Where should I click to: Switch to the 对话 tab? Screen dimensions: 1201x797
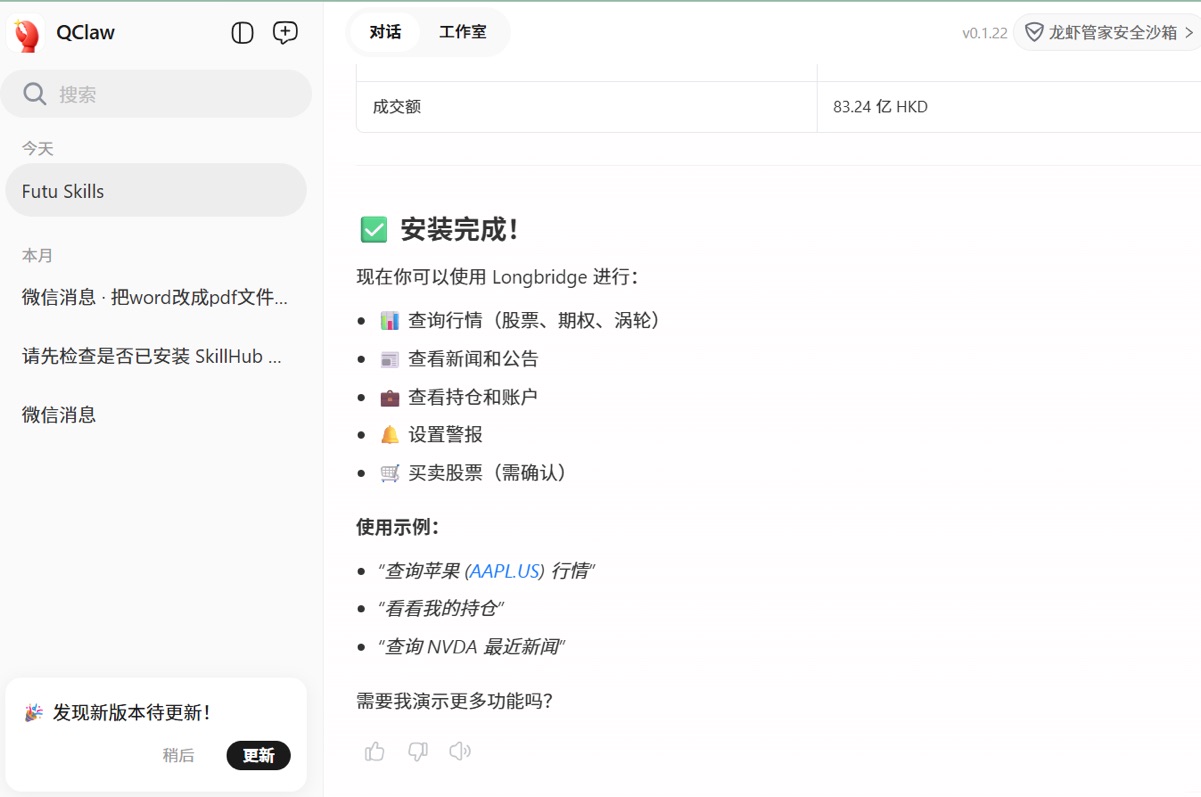coord(385,32)
